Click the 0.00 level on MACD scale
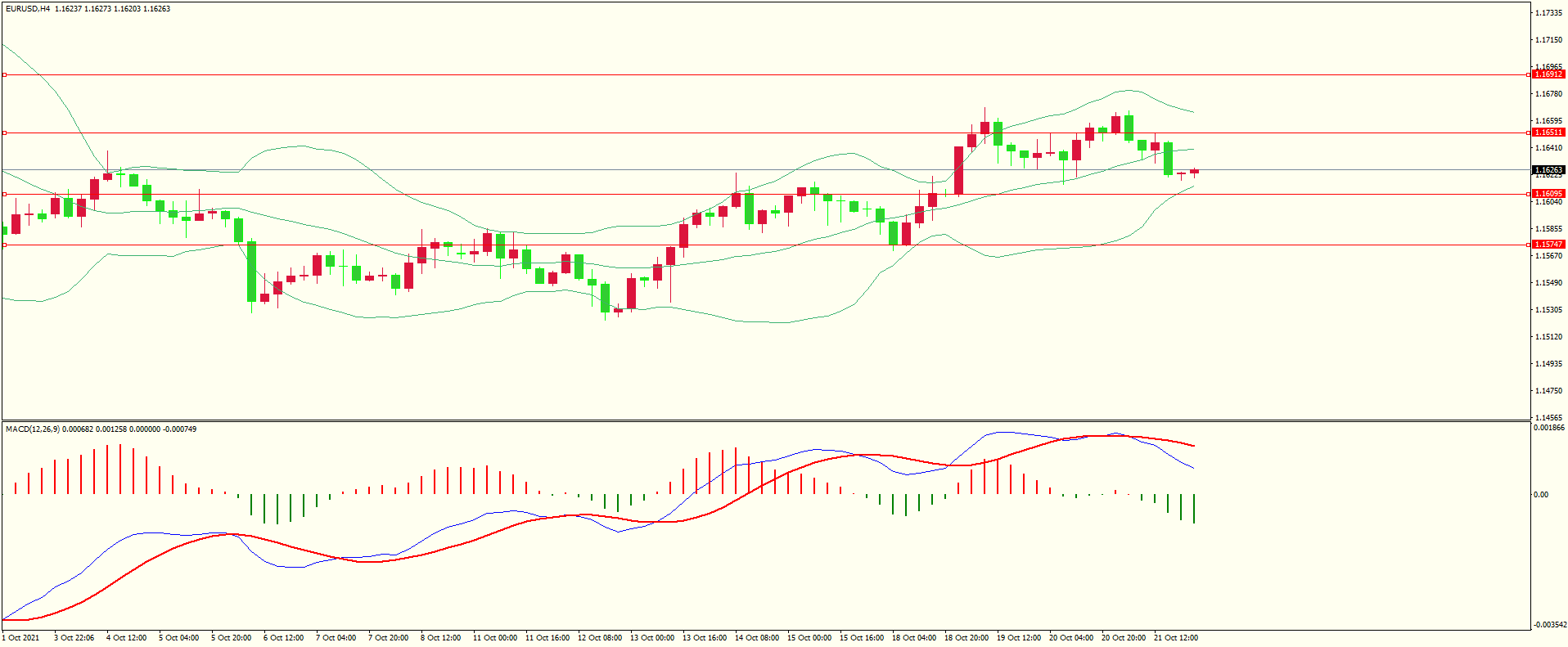The width and height of the screenshot is (1568, 647). [x=1540, y=495]
